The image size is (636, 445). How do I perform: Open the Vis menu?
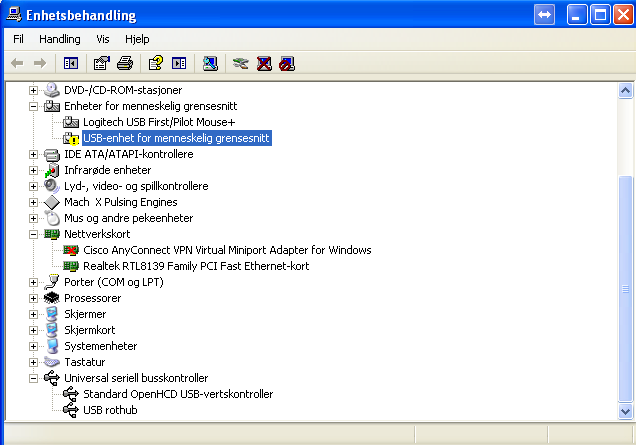[x=103, y=39]
